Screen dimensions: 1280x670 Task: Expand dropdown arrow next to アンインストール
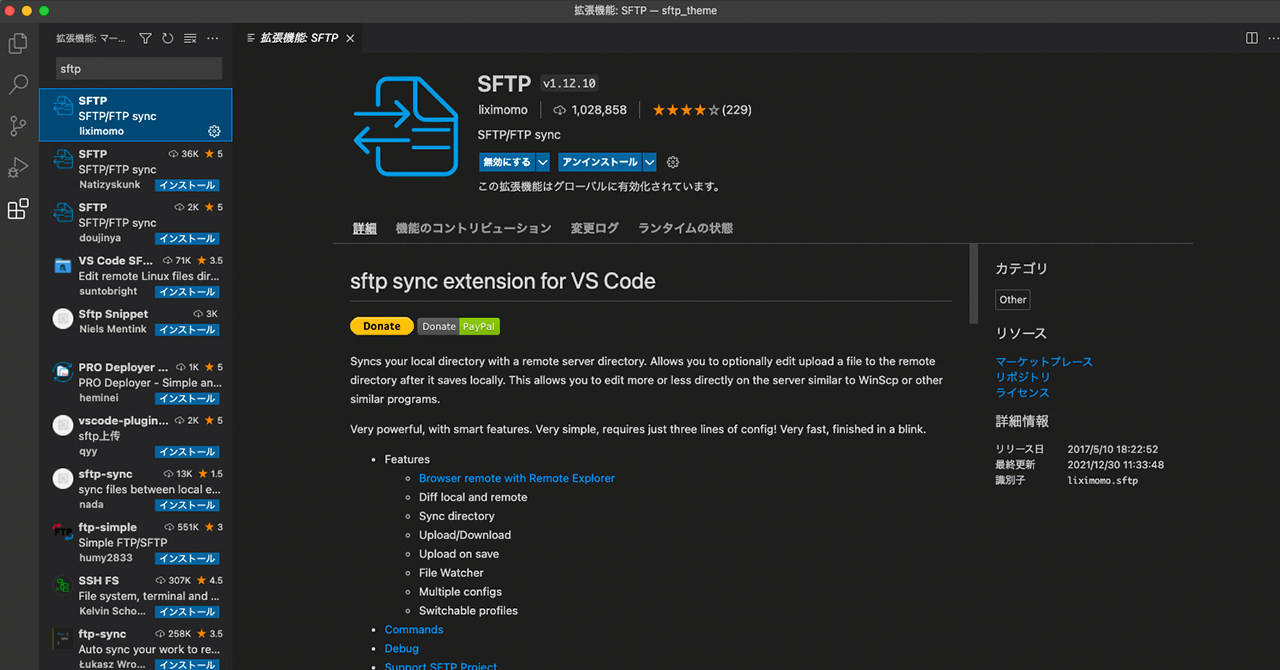point(650,162)
